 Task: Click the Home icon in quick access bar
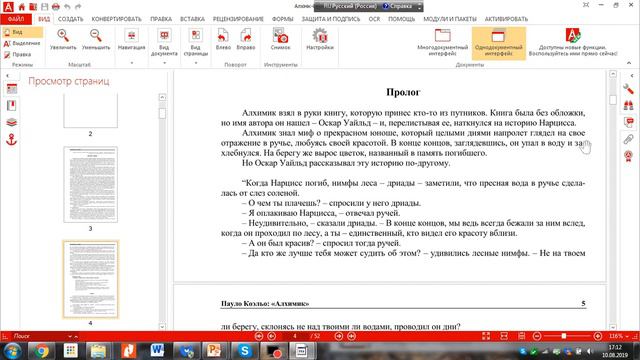pyautogui.click(x=22, y=6)
